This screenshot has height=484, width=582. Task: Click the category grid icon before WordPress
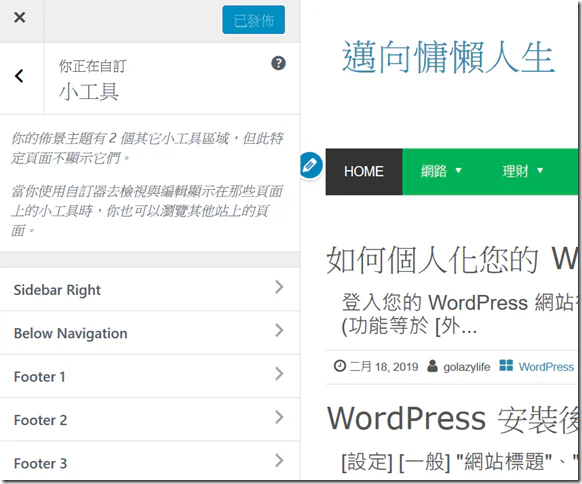506,365
